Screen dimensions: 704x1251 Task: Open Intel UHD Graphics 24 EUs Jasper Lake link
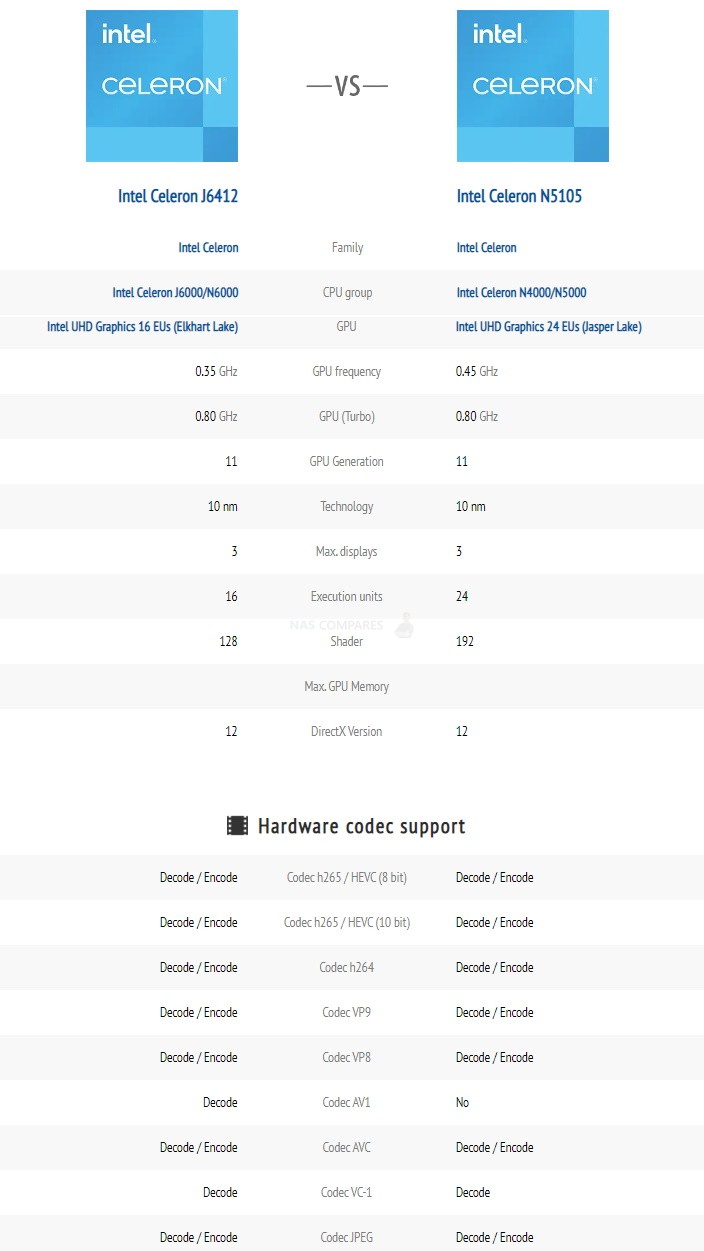[549, 327]
